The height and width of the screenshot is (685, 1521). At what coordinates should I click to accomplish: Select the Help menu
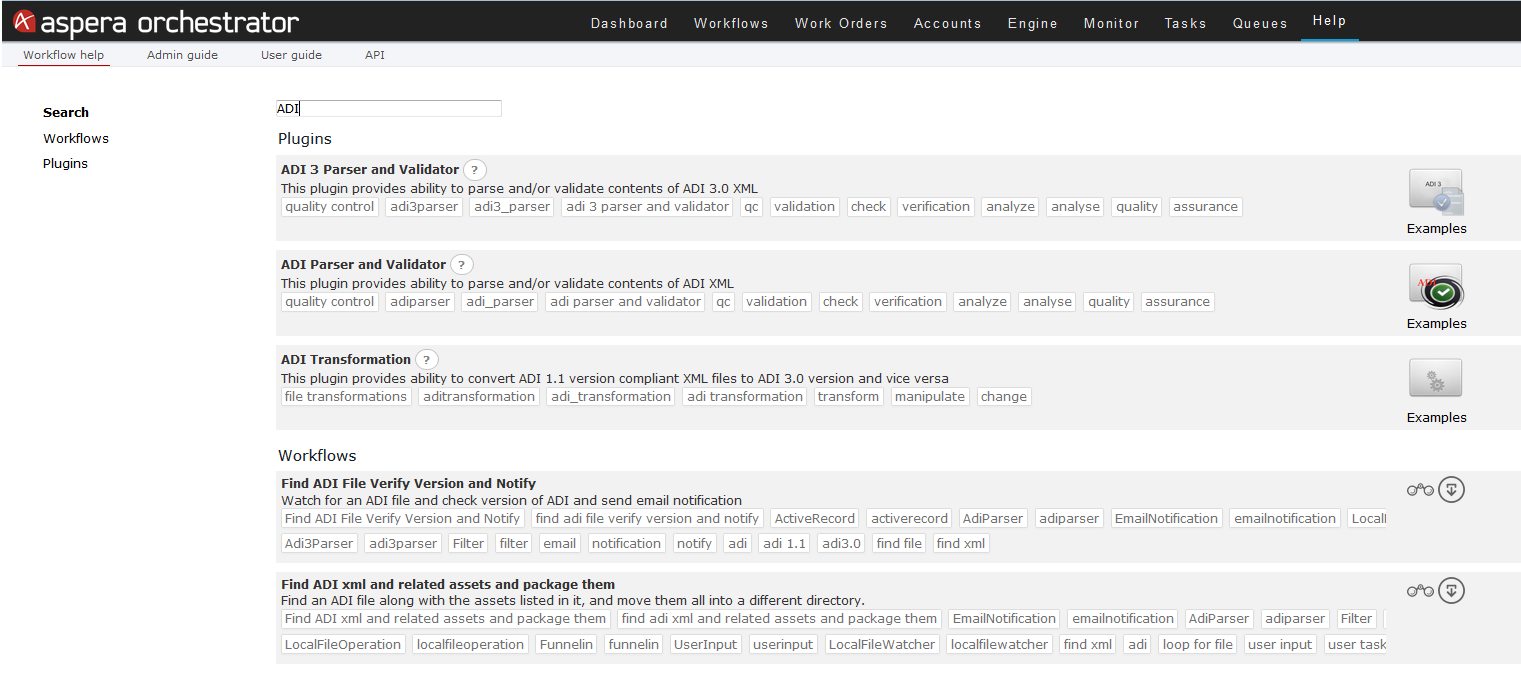[x=1329, y=21]
